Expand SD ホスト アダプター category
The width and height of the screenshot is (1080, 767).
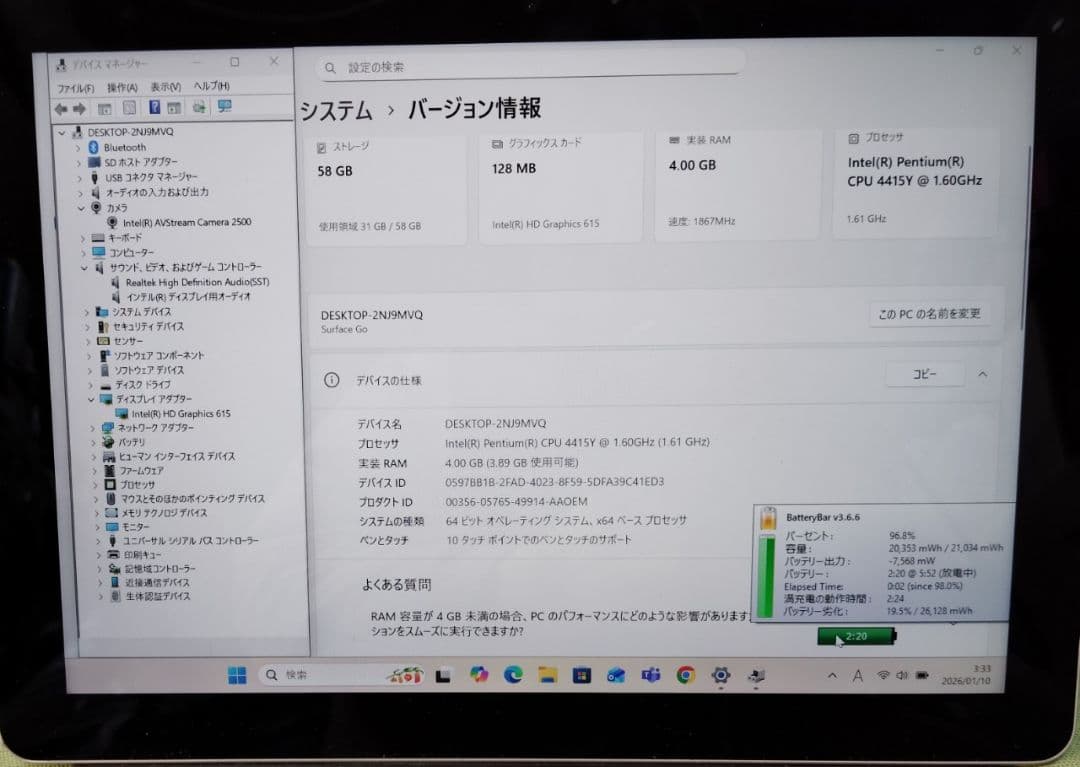click(79, 162)
